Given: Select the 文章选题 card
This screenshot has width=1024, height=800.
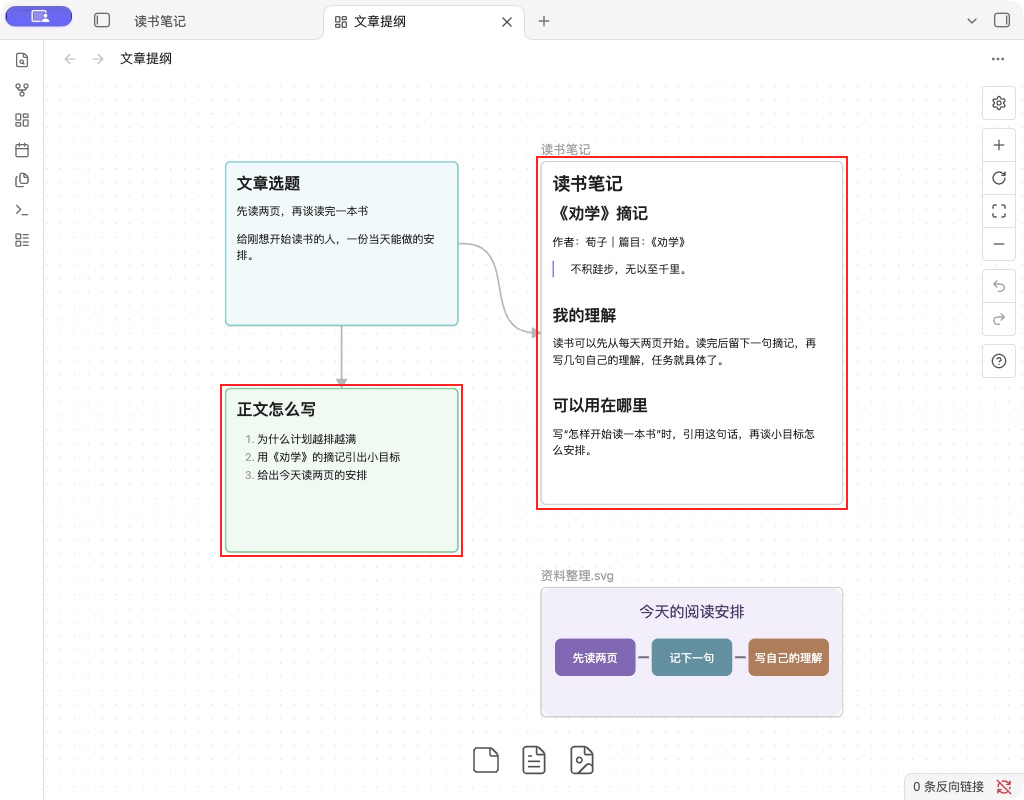Looking at the screenshot, I should pyautogui.click(x=342, y=244).
